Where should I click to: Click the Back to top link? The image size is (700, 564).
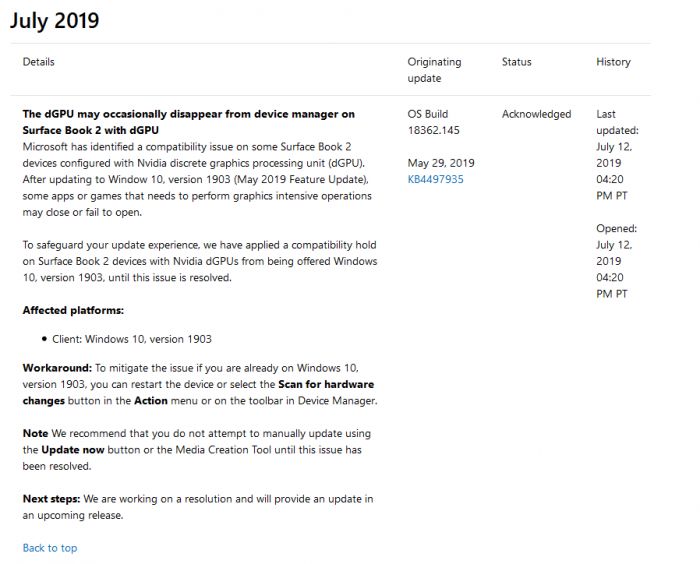click(x=50, y=548)
